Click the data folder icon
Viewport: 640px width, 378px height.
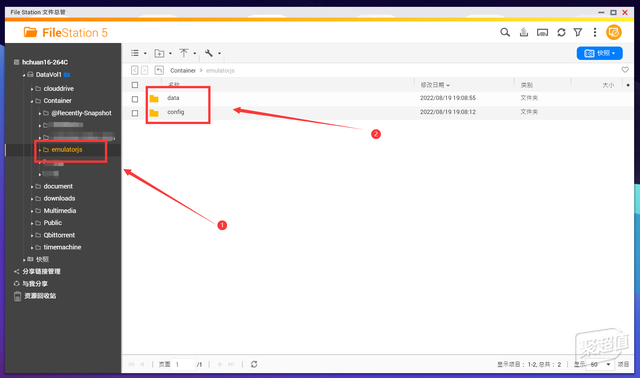154,98
